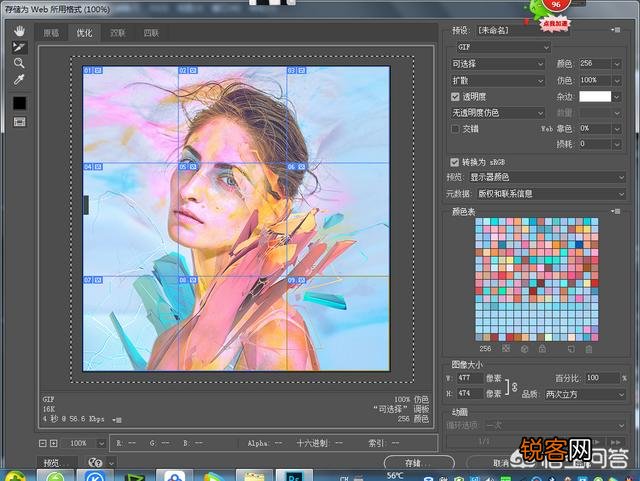Screen dimensions: 640x481
Task: Select the Zoom tool in left toolbar
Action: pyautogui.click(x=19, y=63)
